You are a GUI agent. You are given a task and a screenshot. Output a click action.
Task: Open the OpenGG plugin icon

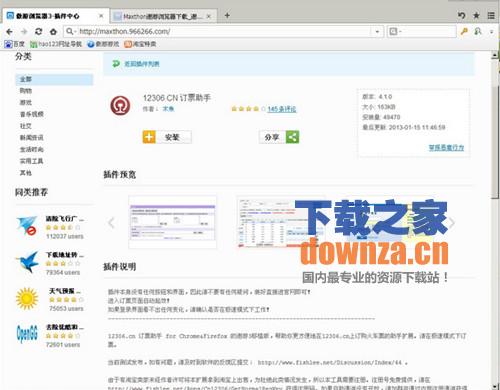tap(27, 334)
